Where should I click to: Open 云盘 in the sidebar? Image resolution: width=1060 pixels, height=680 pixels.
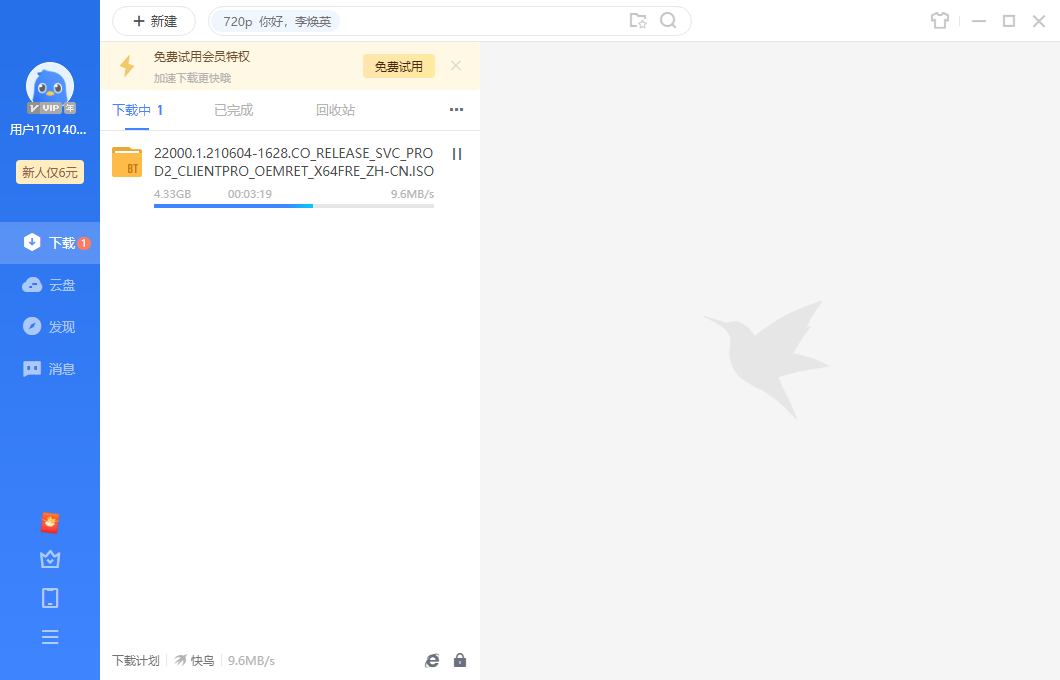[x=50, y=285]
